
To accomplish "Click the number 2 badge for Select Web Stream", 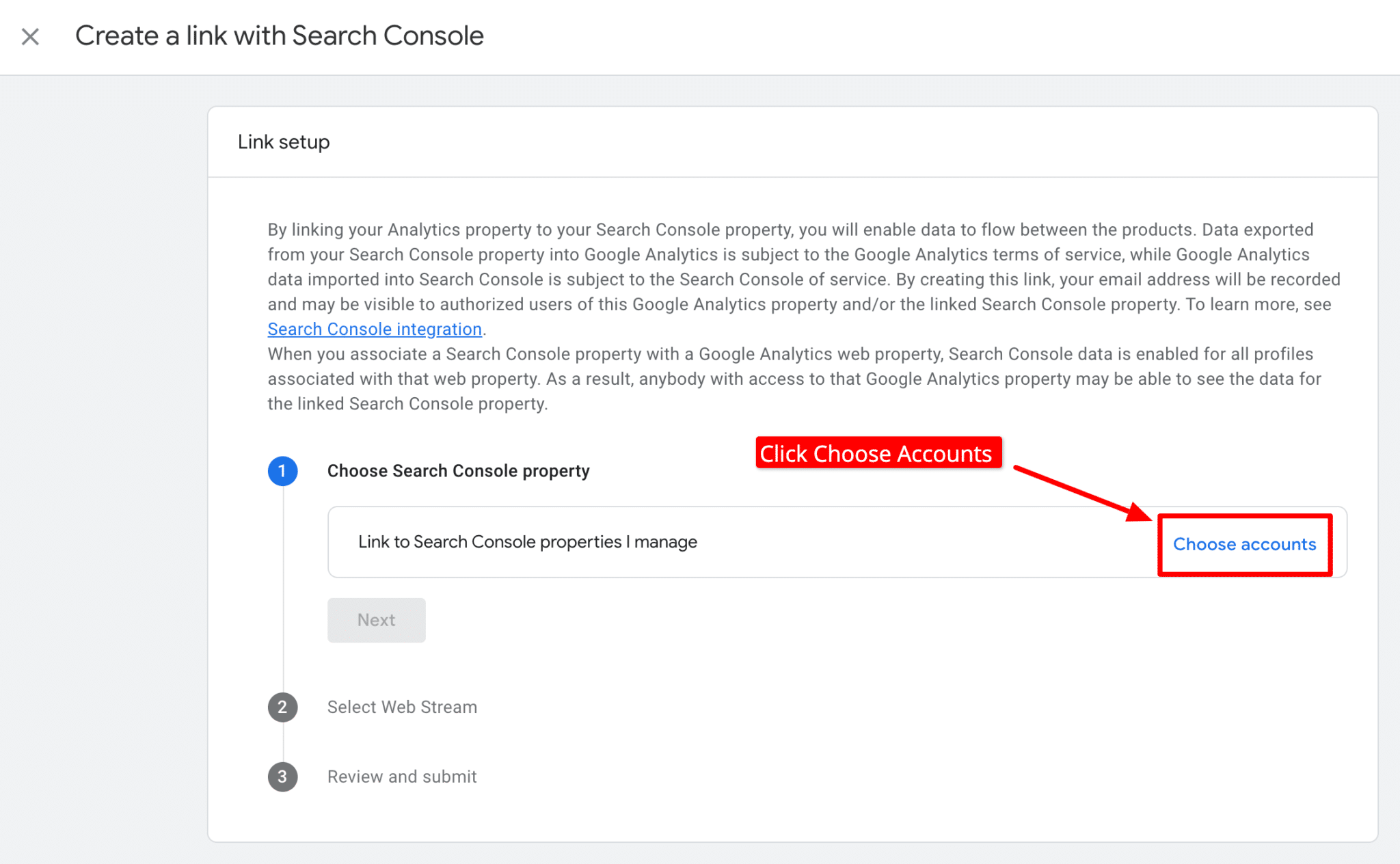I will point(282,707).
